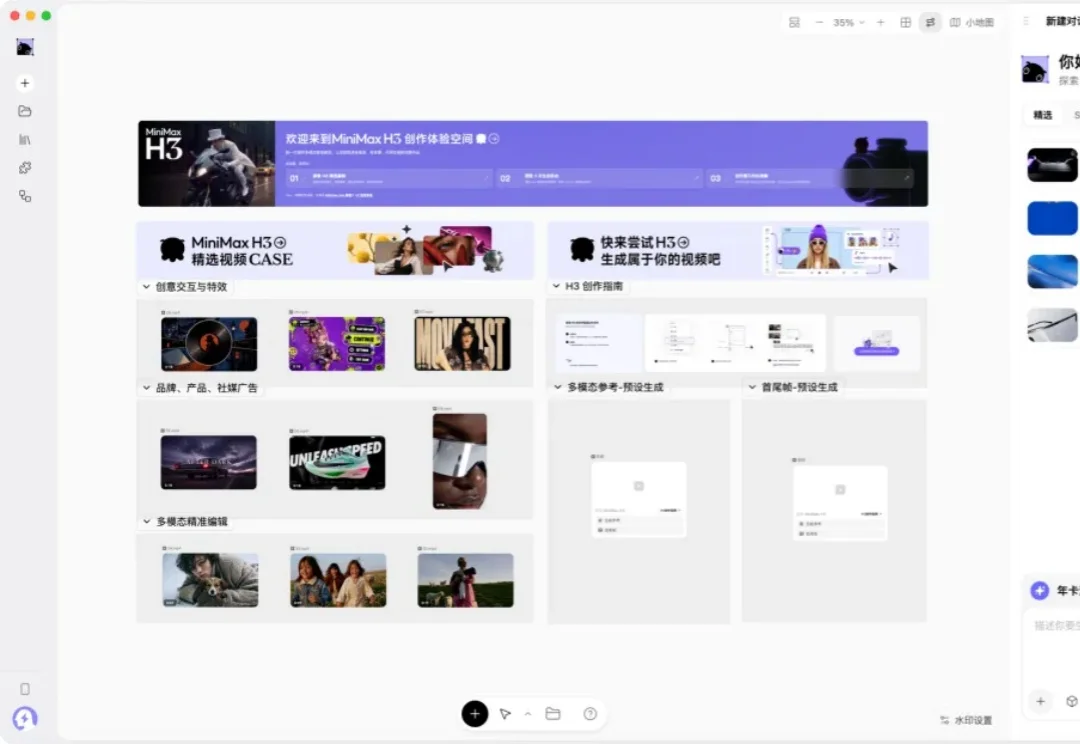Image resolution: width=1080 pixels, height=744 pixels.
Task: Open the two people walking in meadow thumbnail
Action: click(466, 580)
